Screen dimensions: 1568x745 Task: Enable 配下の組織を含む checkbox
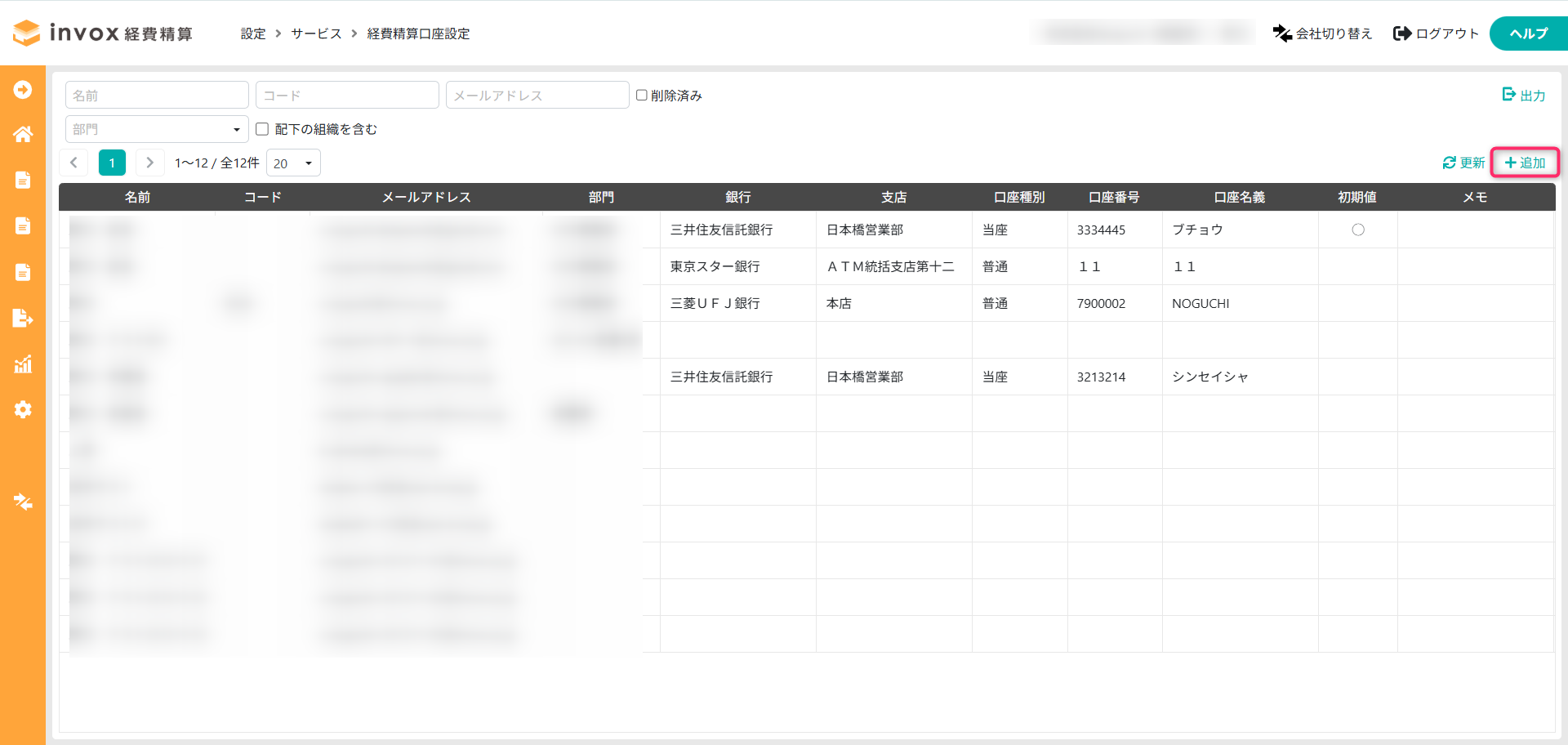point(262,129)
